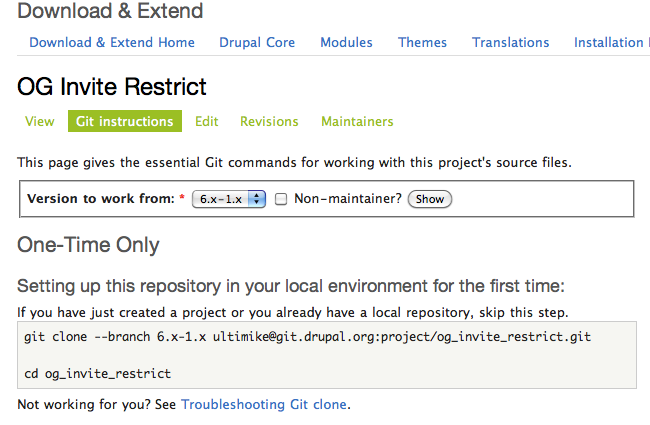Click the OG Invite Restrict page title
This screenshot has width=650, height=425.
(x=112, y=87)
